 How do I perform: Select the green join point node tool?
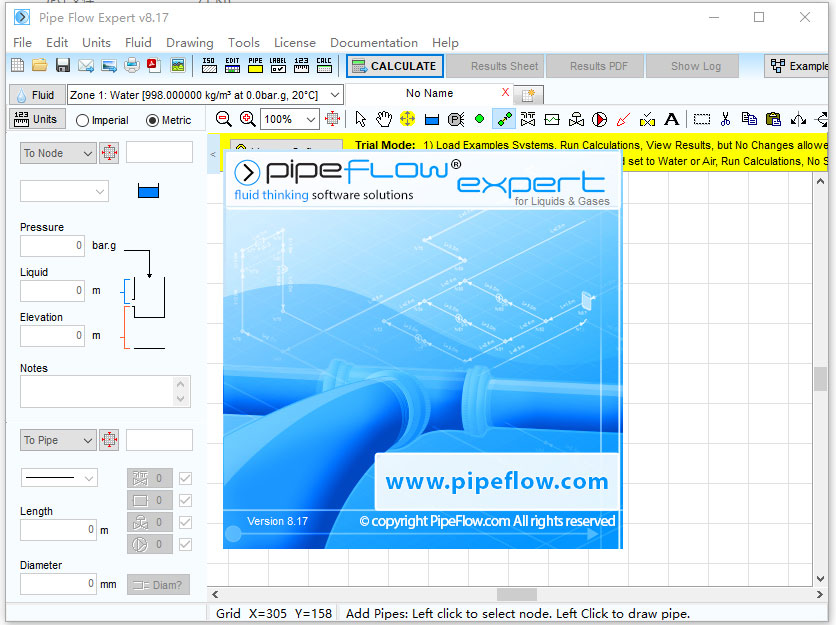(479, 119)
